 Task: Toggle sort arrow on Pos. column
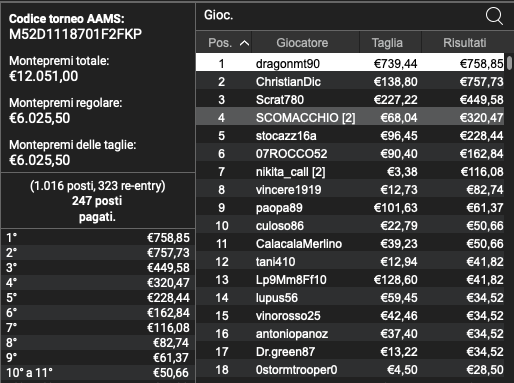point(244,43)
